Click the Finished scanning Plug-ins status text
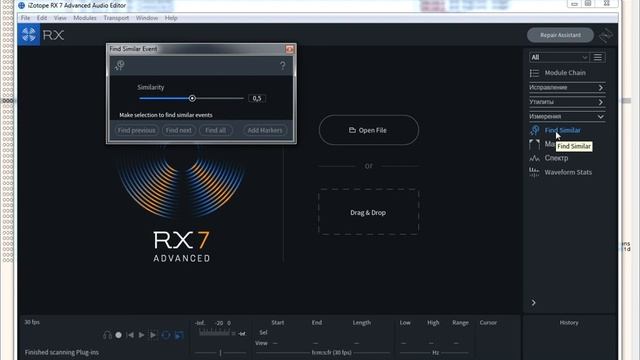 click(x=62, y=352)
